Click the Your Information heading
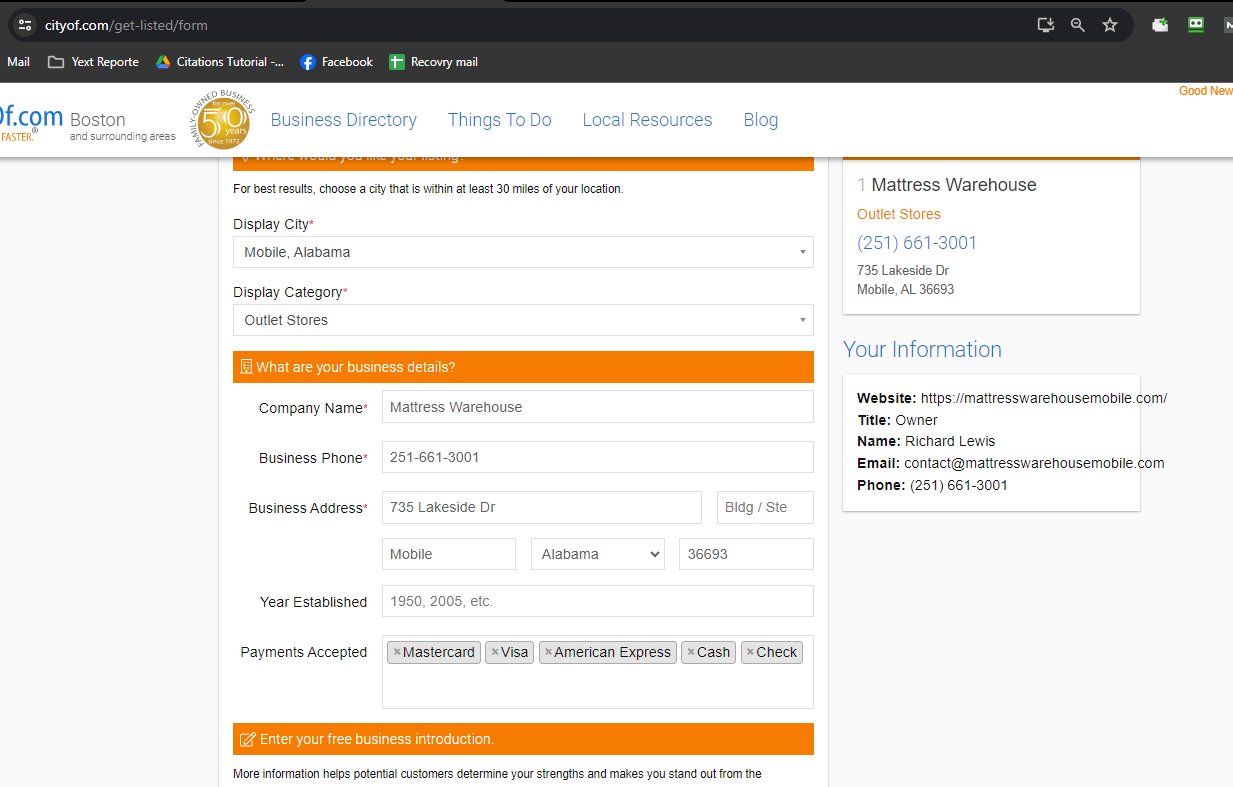Screen dimensions: 1233x787 pos(922,349)
